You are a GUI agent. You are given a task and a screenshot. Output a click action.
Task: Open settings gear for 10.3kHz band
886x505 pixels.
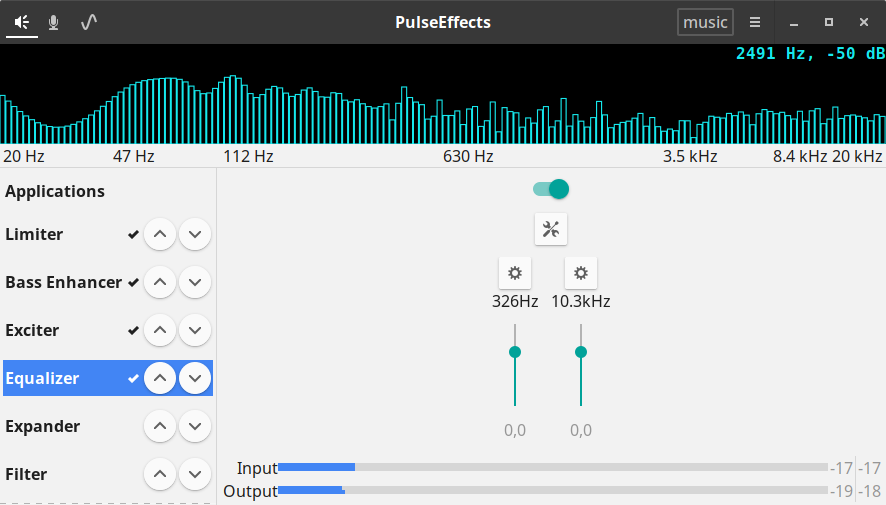click(581, 273)
